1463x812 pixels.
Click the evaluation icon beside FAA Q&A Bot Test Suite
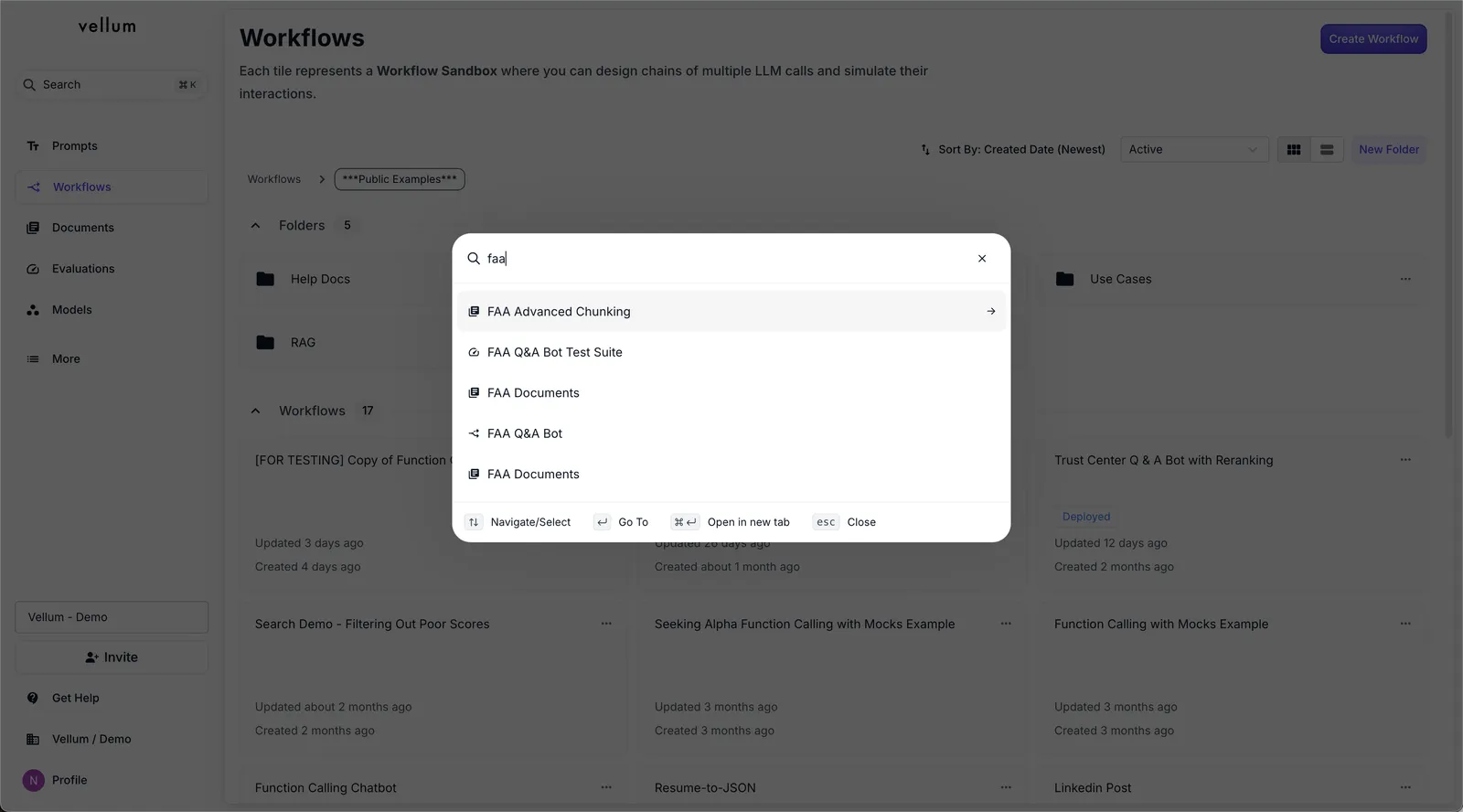[x=474, y=352]
